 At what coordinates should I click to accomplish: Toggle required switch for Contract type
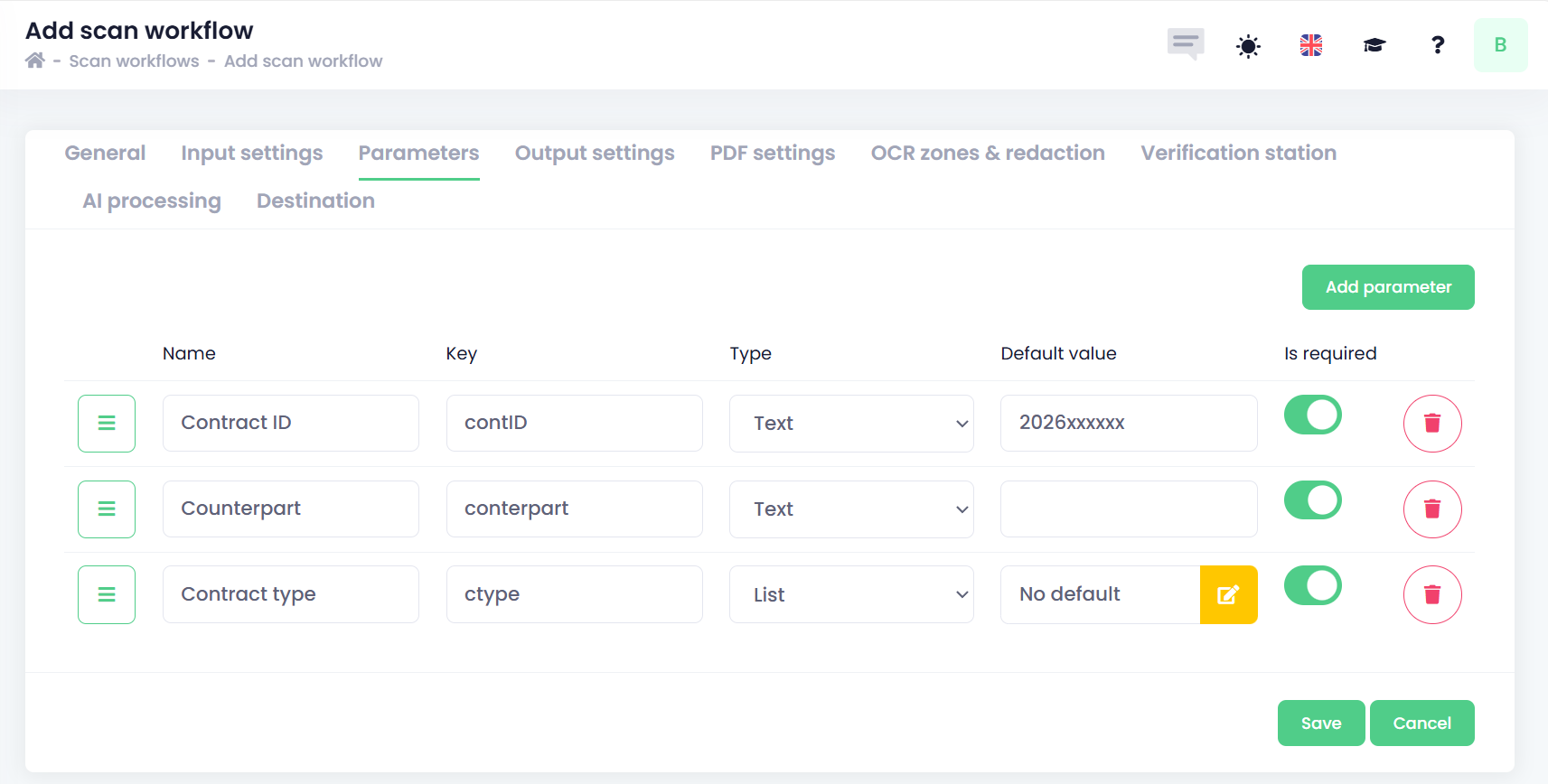tap(1312, 585)
